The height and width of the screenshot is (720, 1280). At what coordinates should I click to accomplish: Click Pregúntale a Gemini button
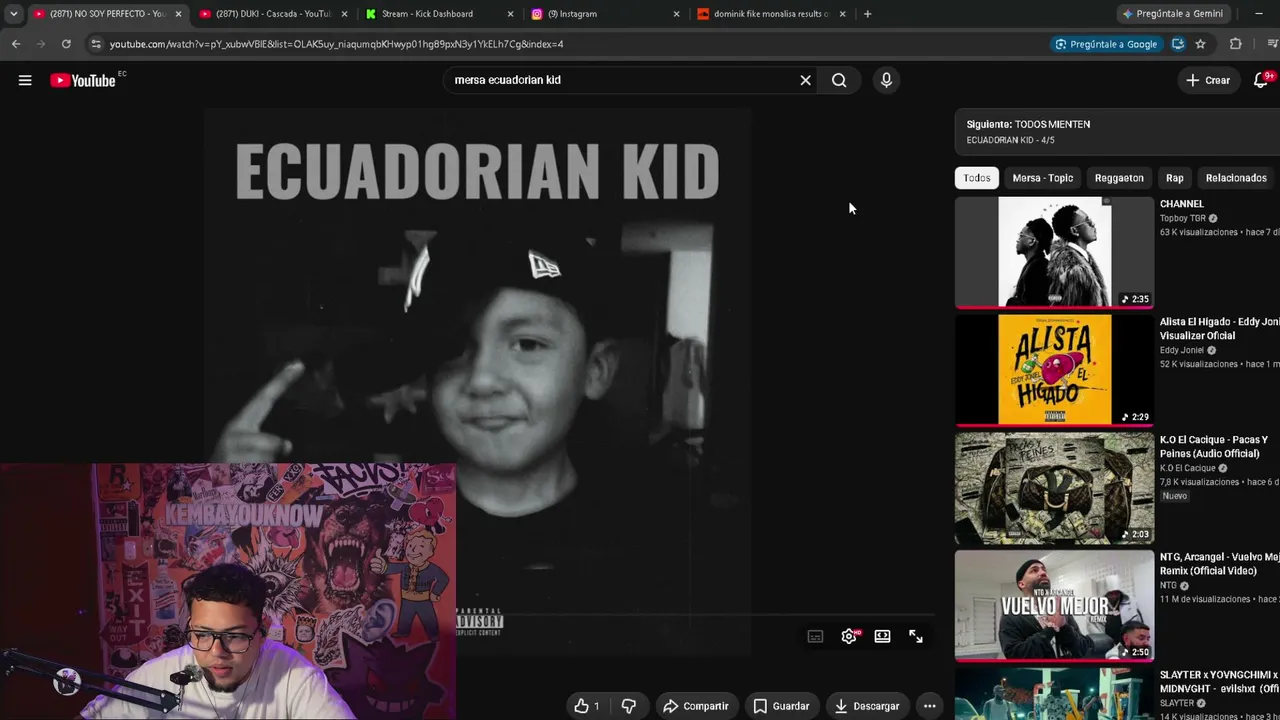tap(1174, 14)
